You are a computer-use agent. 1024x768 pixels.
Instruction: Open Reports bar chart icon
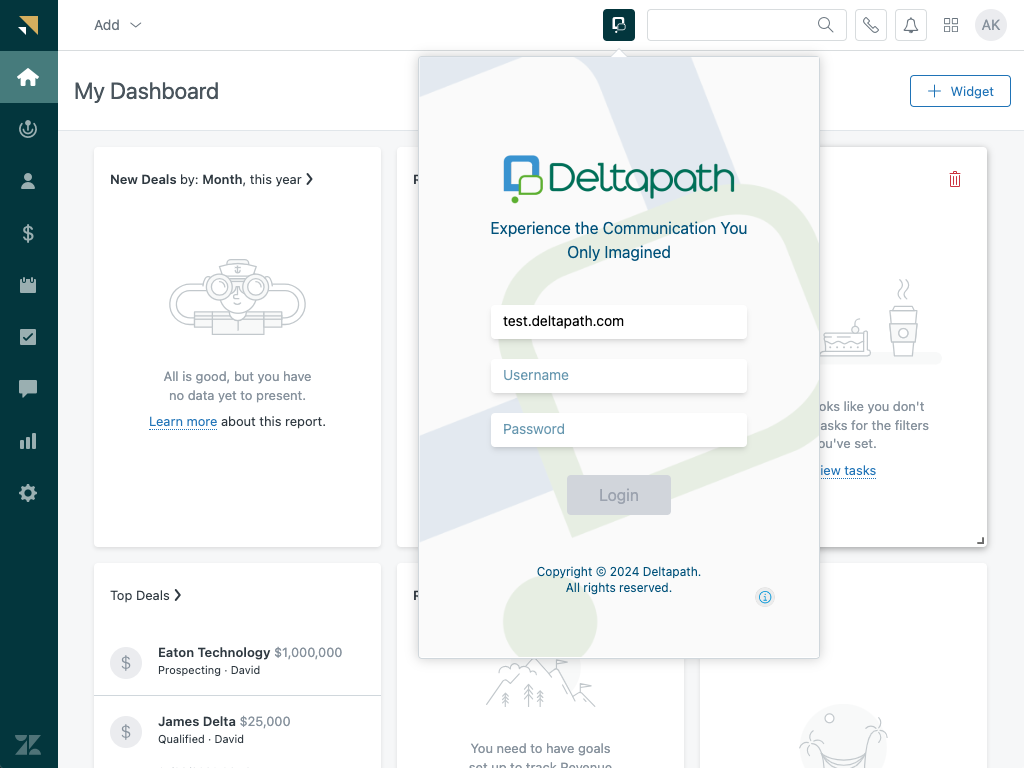28,441
